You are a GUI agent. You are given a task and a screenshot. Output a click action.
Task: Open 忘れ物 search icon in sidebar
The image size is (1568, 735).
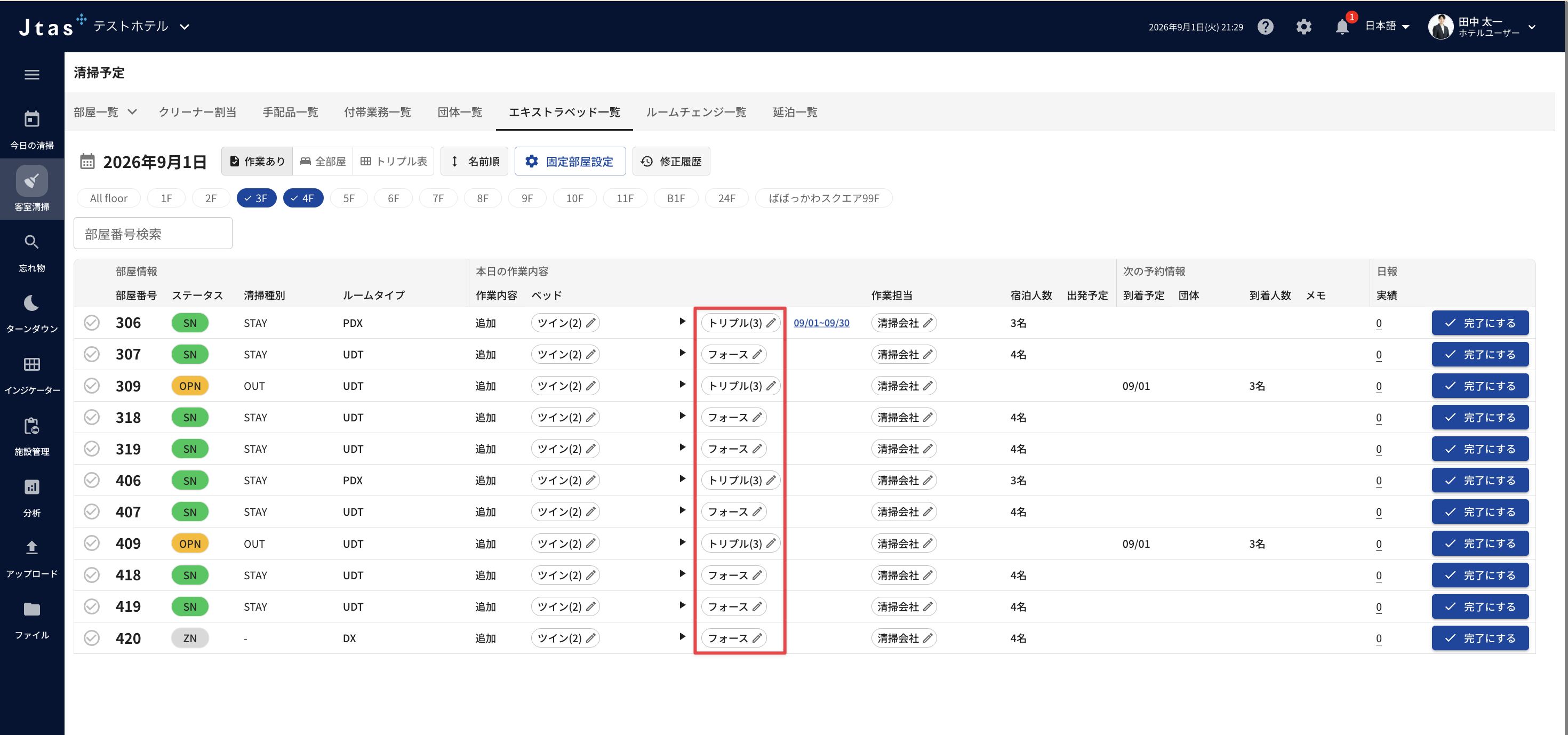[31, 242]
